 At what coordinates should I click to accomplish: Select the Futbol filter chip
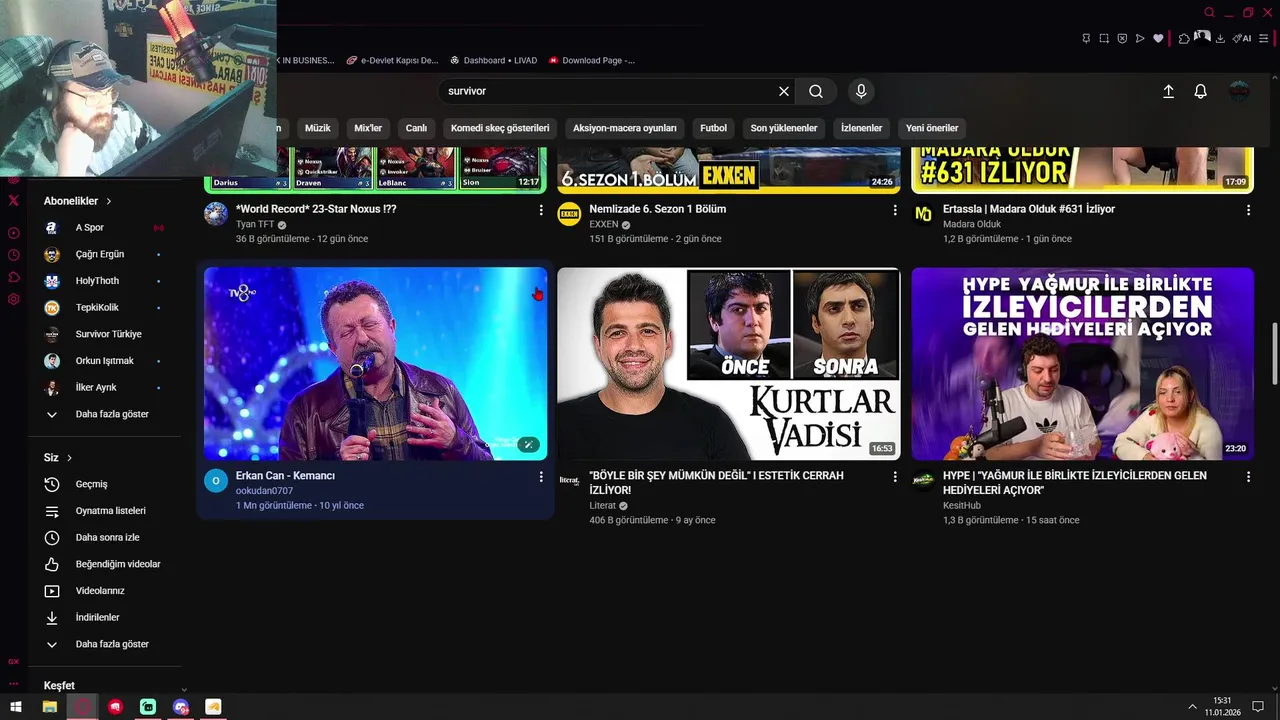(713, 128)
